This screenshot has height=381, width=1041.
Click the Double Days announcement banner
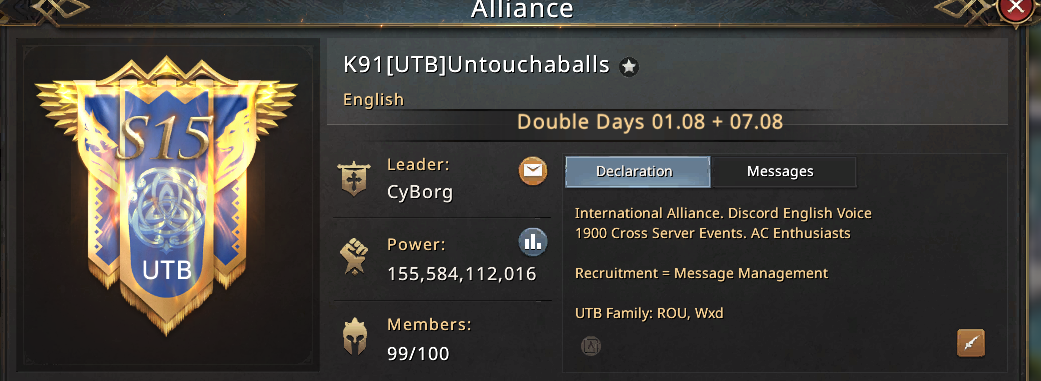[x=650, y=122]
